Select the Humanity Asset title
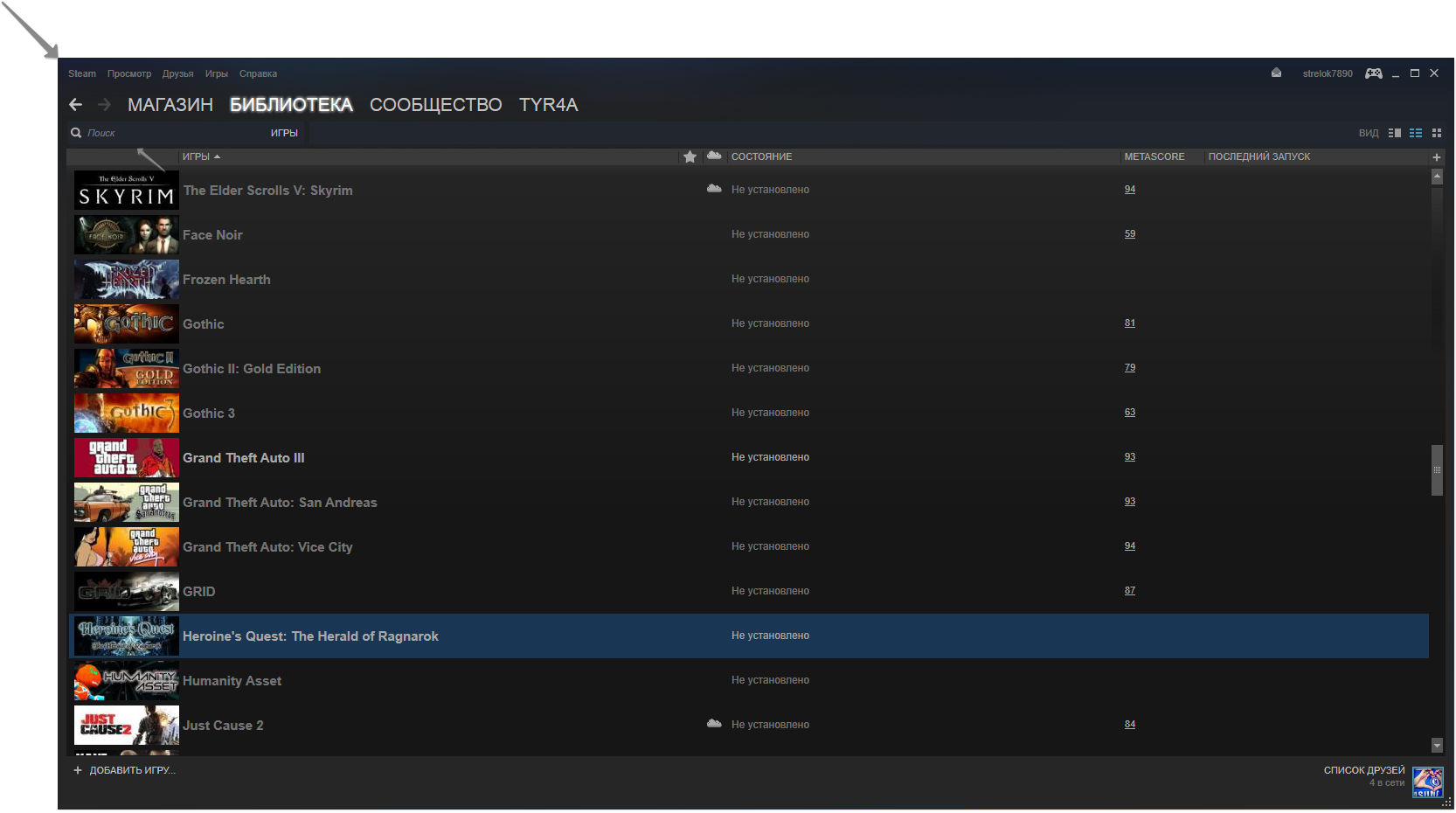 (x=232, y=680)
